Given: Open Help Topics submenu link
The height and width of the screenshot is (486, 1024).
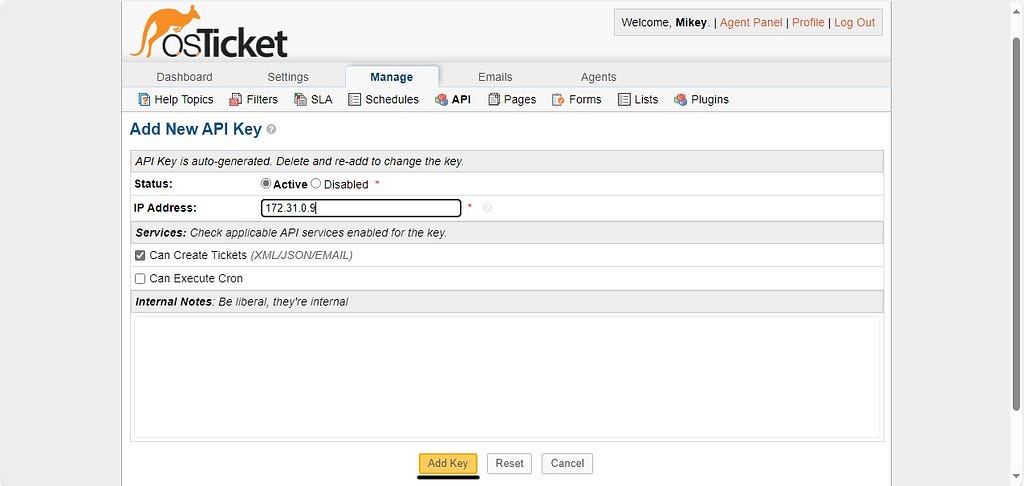Looking at the screenshot, I should [184, 99].
